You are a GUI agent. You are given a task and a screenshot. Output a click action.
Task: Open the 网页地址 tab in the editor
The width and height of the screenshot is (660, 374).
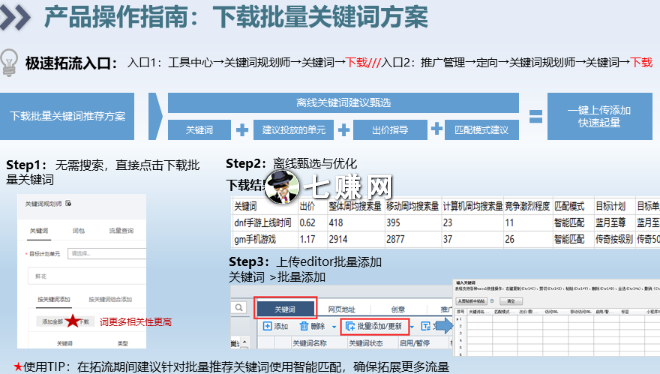click(x=342, y=310)
